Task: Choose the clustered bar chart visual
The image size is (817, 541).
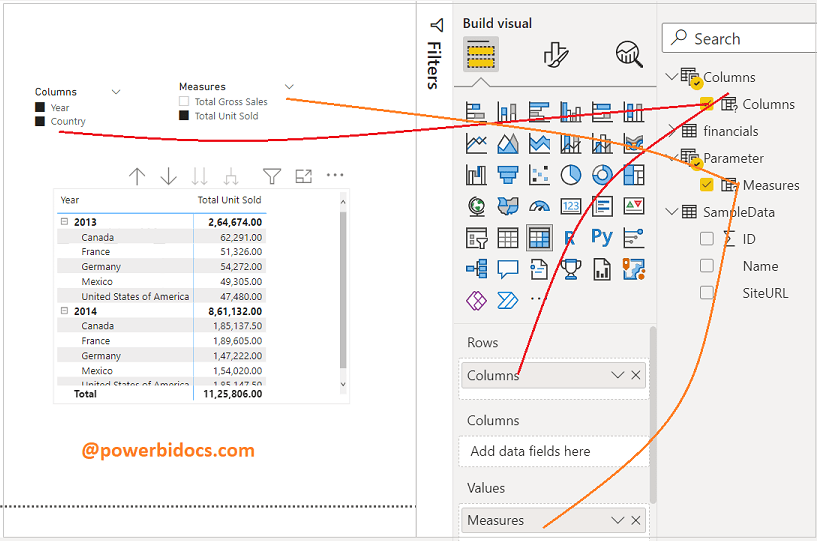Action: click(x=539, y=112)
